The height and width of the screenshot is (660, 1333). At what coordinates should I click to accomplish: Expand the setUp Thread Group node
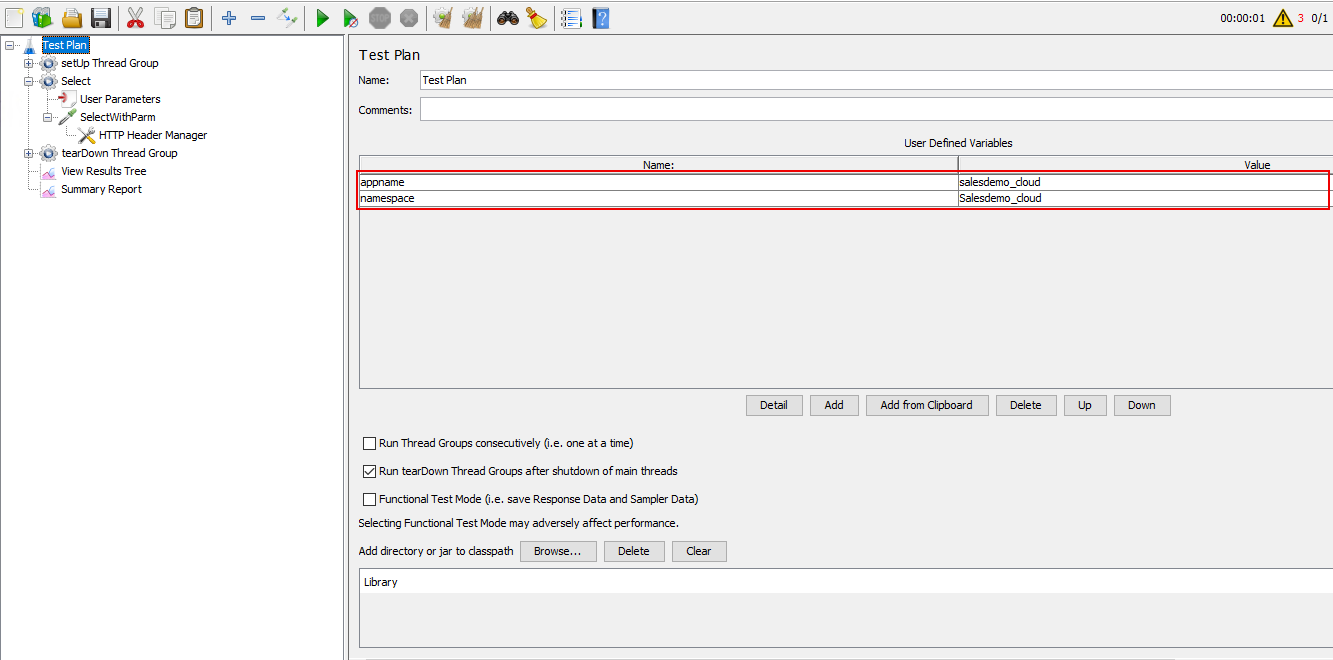(x=29, y=63)
